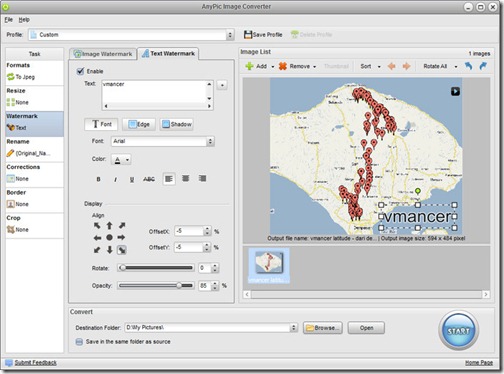Open the text Color picker dropdown
504x374 pixels.
121,160
